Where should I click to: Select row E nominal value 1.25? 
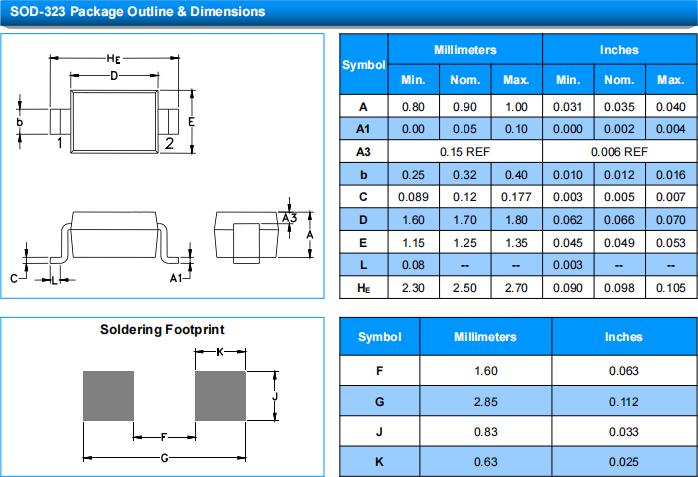[x=465, y=243]
